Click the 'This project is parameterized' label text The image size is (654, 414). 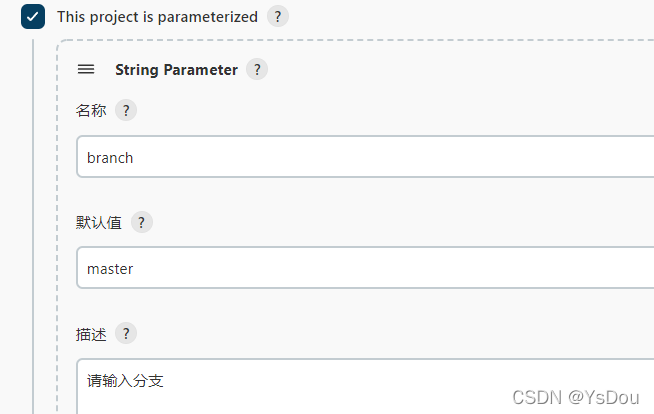pyautogui.click(x=157, y=17)
